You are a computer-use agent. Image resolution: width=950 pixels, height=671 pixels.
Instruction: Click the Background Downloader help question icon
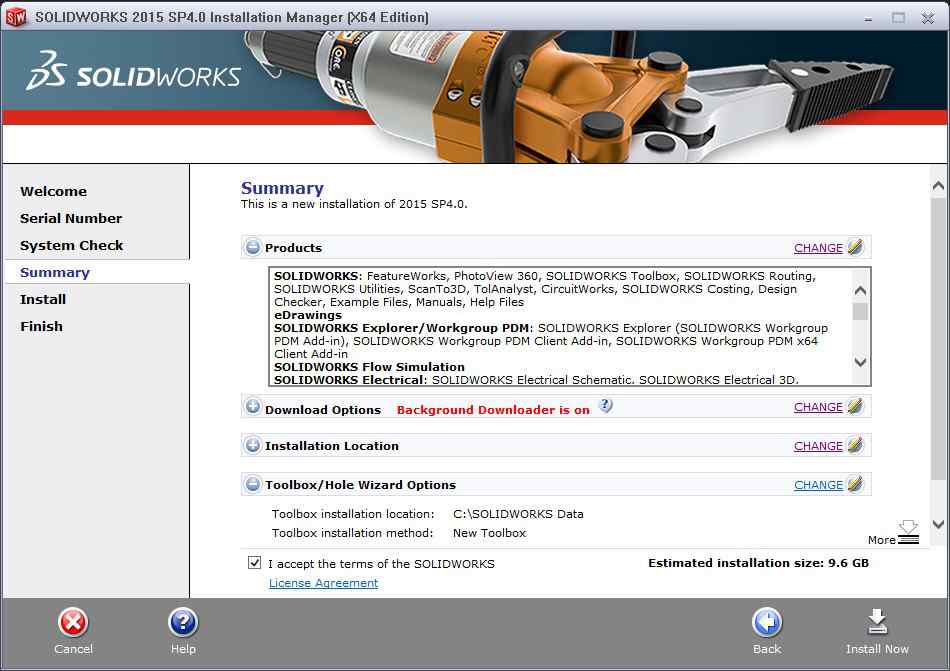pyautogui.click(x=605, y=406)
